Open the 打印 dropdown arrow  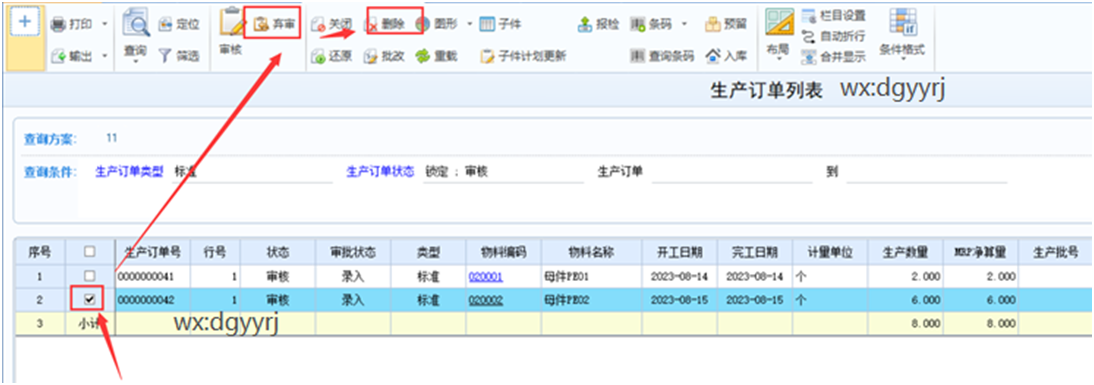(105, 24)
